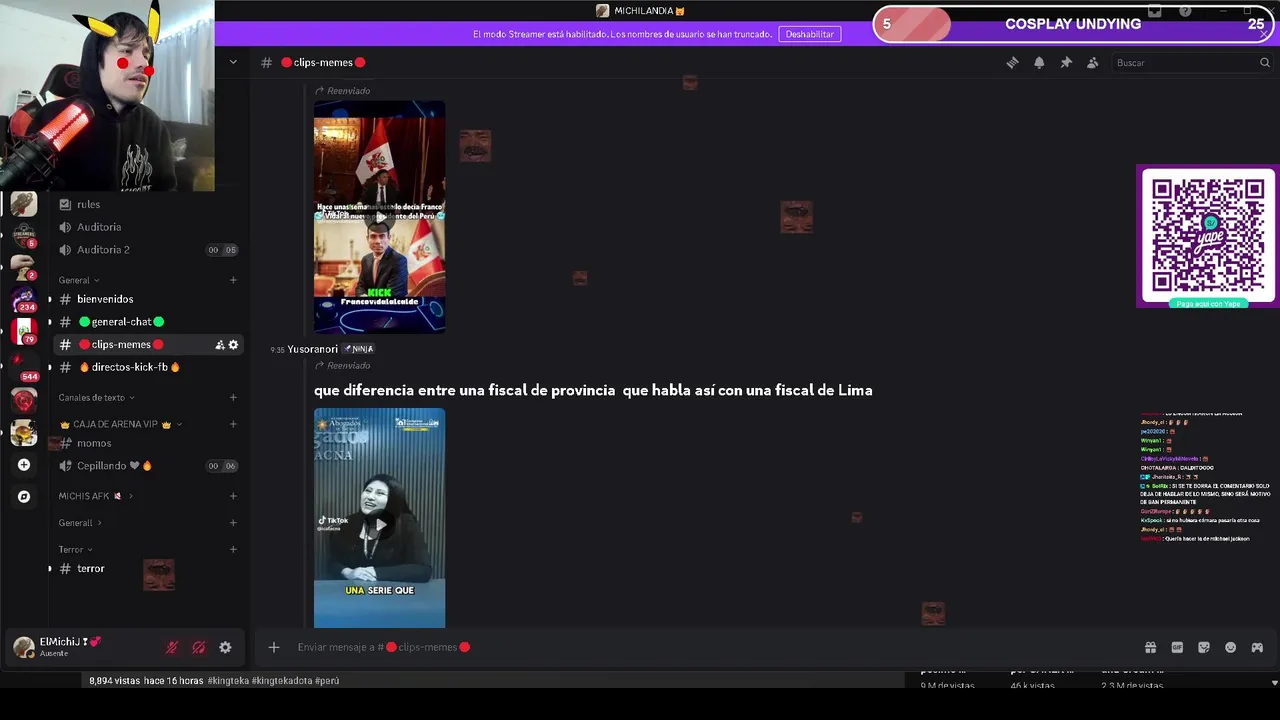Open server dropdown chevron beside channel header
This screenshot has height=720, width=1280.
[x=233, y=62]
